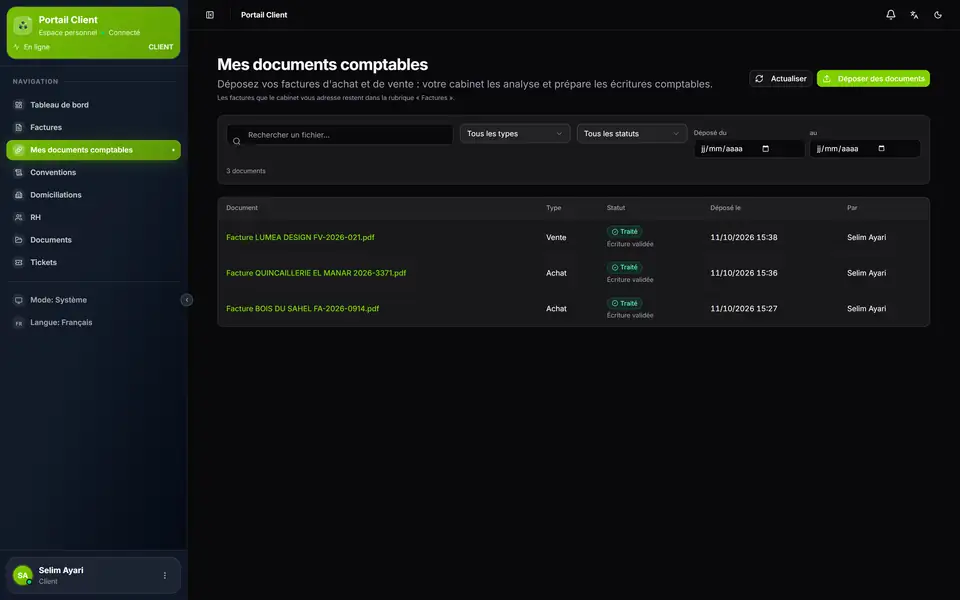Screen dimensions: 960x600
Task: Click the search magnifier icon
Action: pos(236,141)
